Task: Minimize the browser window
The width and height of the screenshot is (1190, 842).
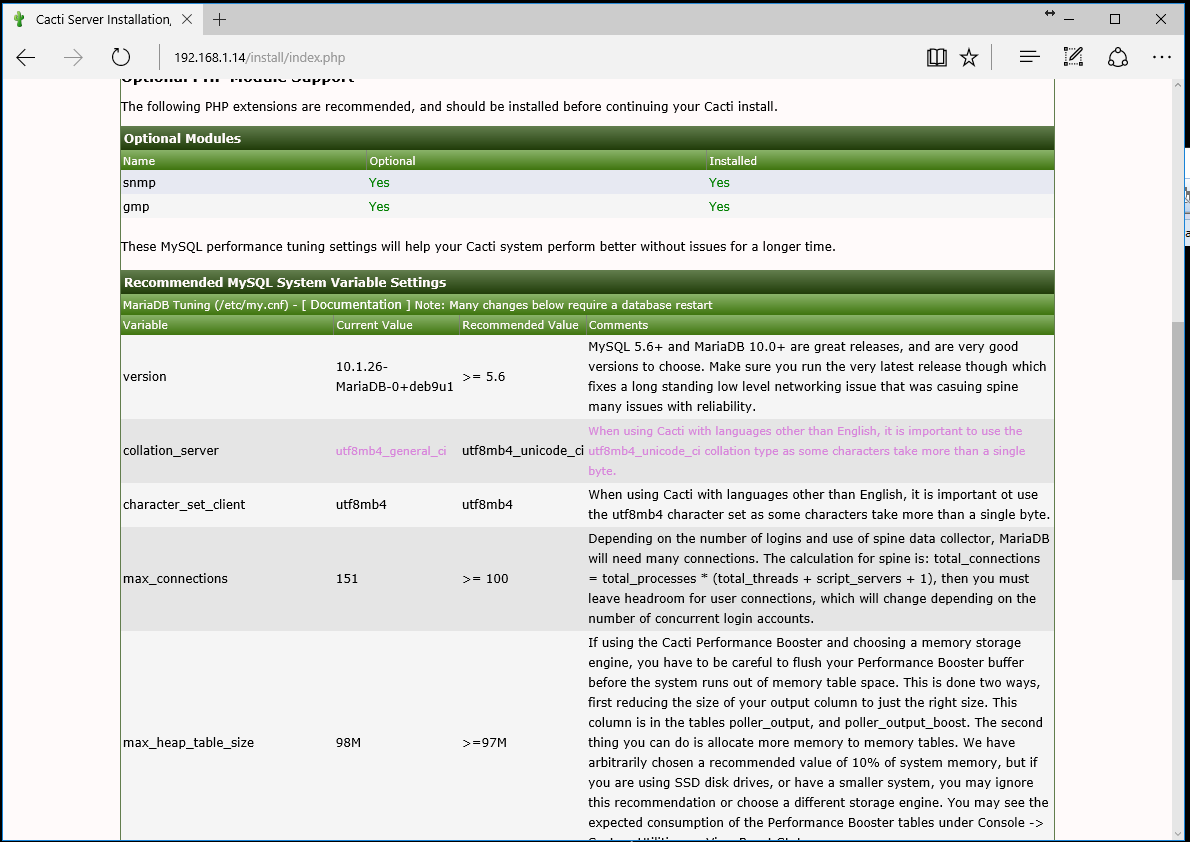Action: [1069, 20]
